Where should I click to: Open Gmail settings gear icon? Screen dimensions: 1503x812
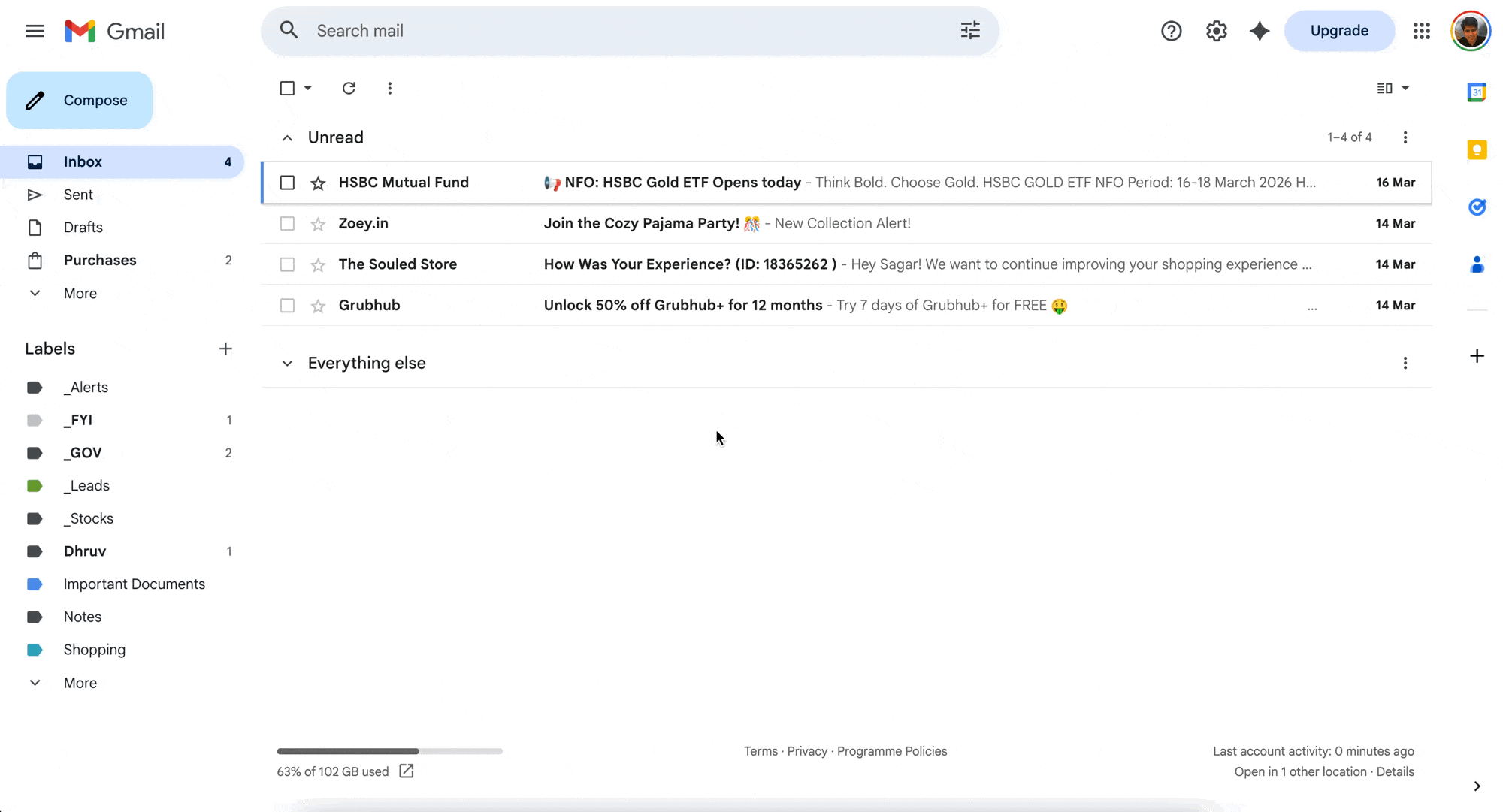tap(1216, 31)
